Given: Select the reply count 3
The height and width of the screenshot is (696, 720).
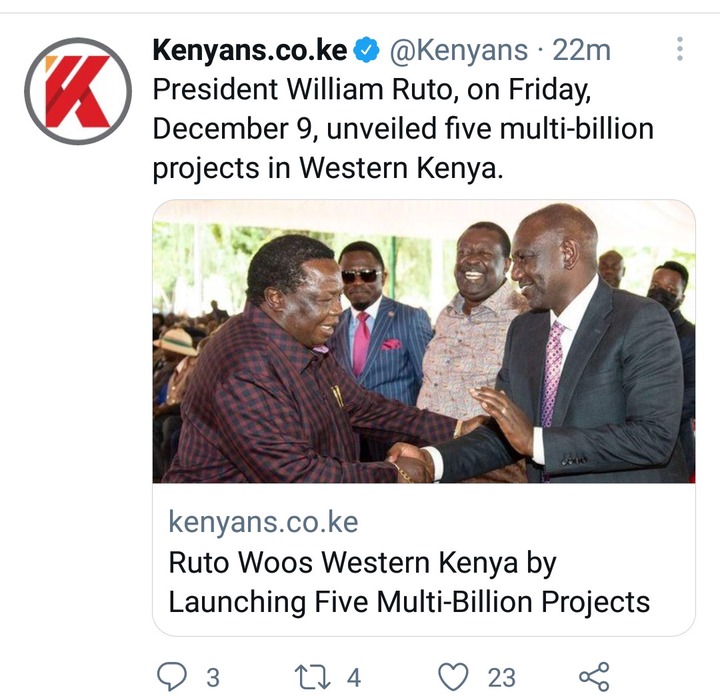Looking at the screenshot, I should click(x=213, y=678).
